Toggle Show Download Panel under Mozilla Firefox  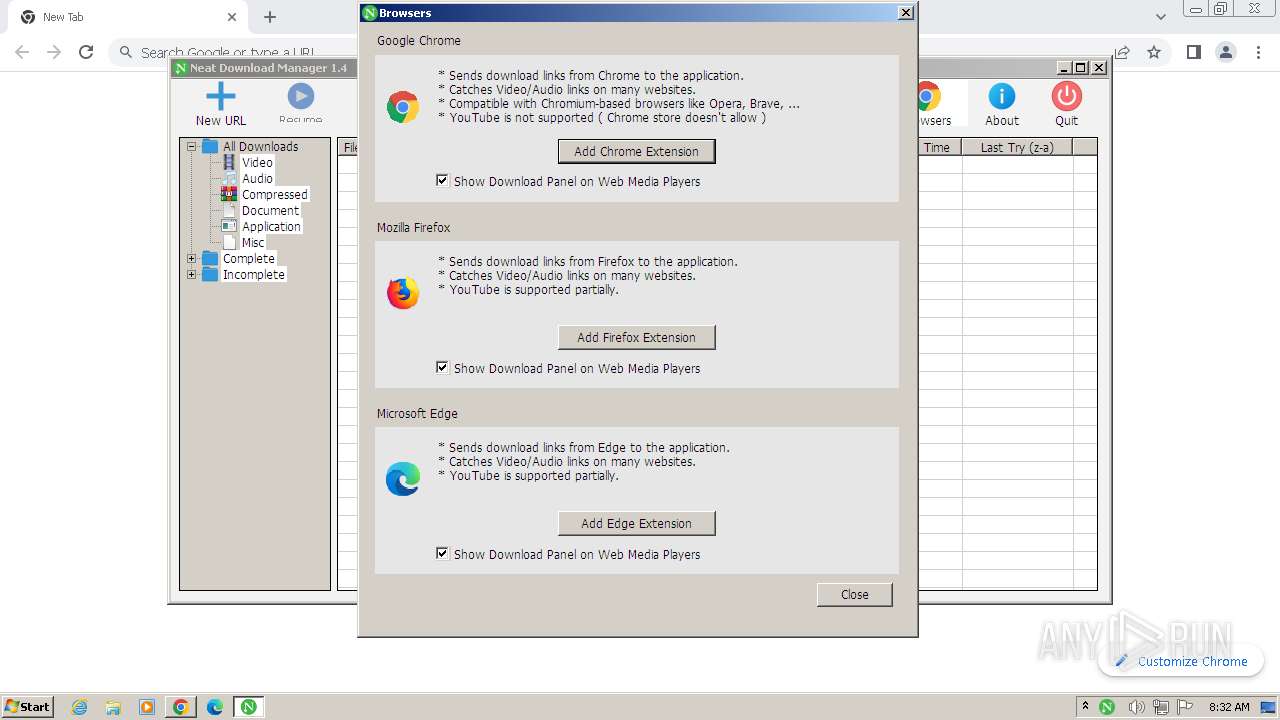coord(442,368)
